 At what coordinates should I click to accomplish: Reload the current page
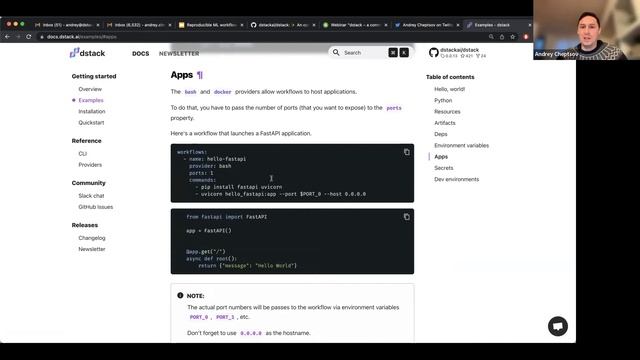tap(29, 37)
